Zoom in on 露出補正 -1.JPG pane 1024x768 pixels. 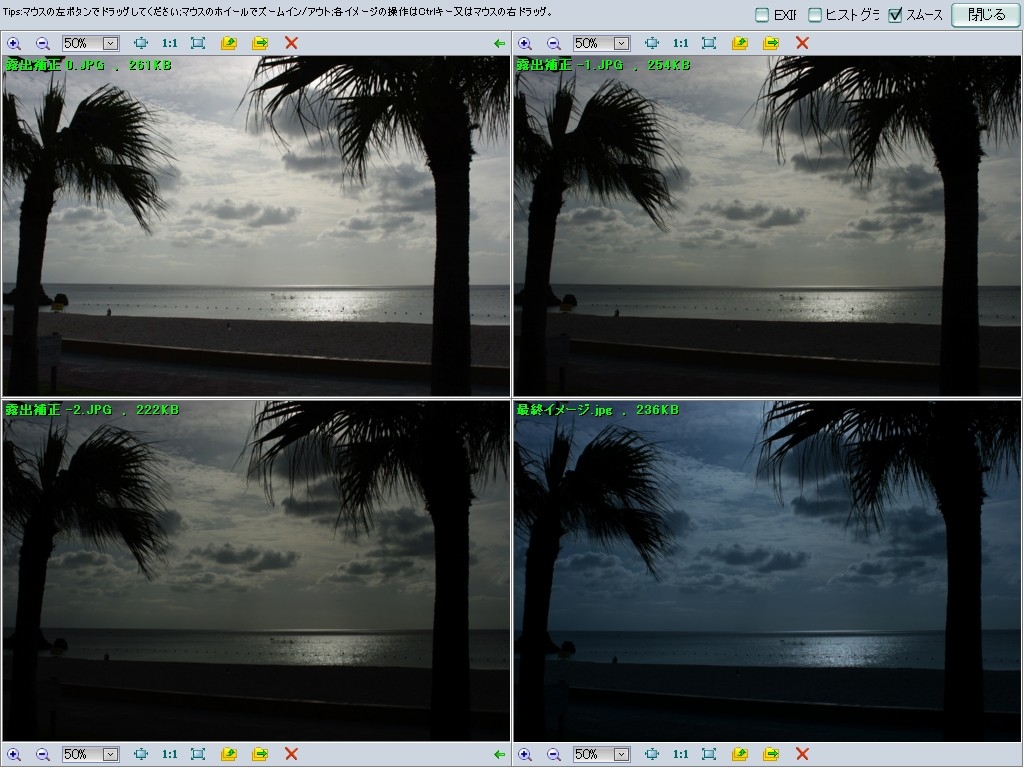[x=524, y=43]
